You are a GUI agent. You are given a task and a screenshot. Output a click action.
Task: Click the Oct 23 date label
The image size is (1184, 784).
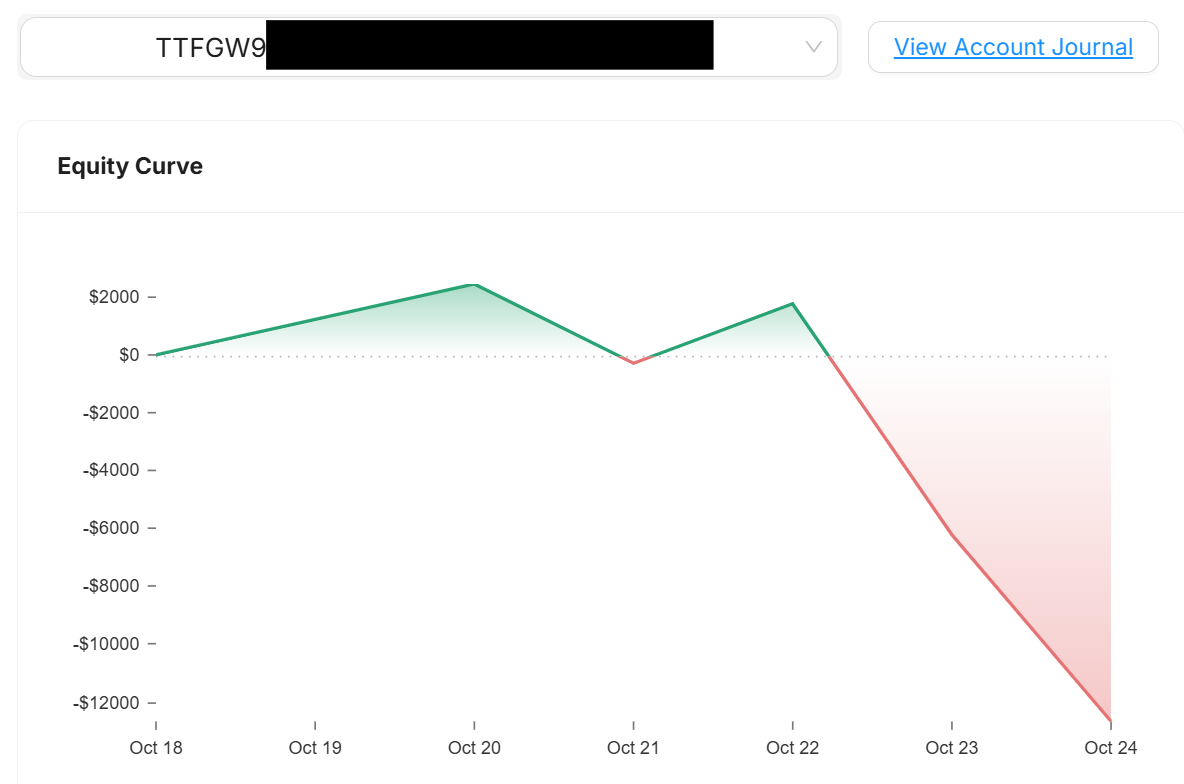pyautogui.click(x=952, y=748)
